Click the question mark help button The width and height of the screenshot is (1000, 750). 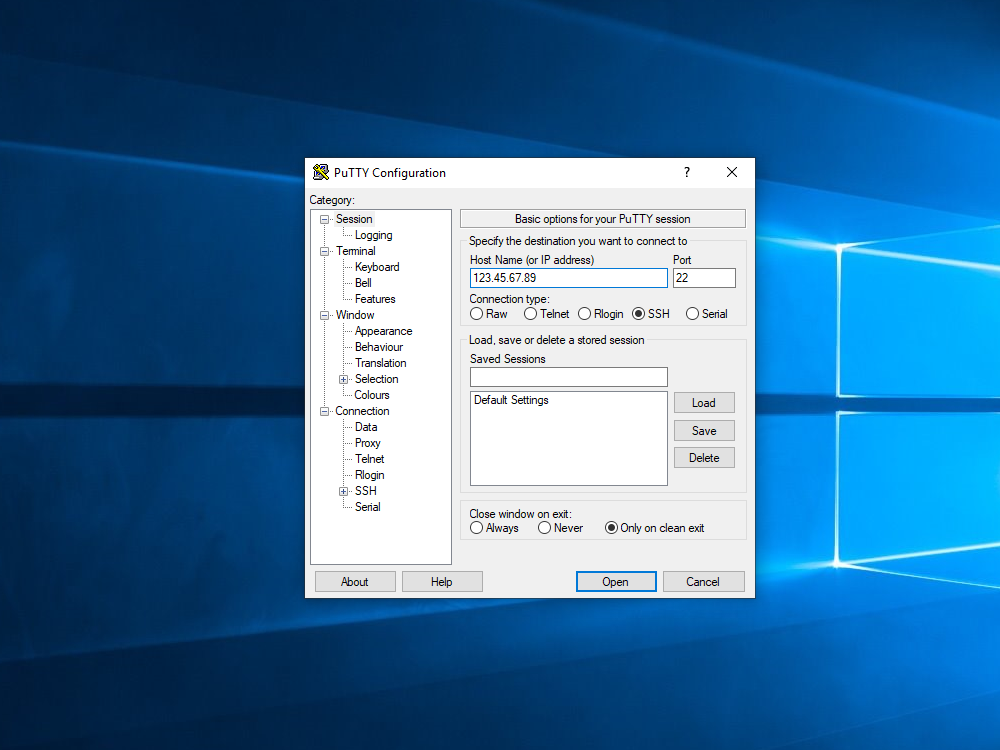(687, 172)
